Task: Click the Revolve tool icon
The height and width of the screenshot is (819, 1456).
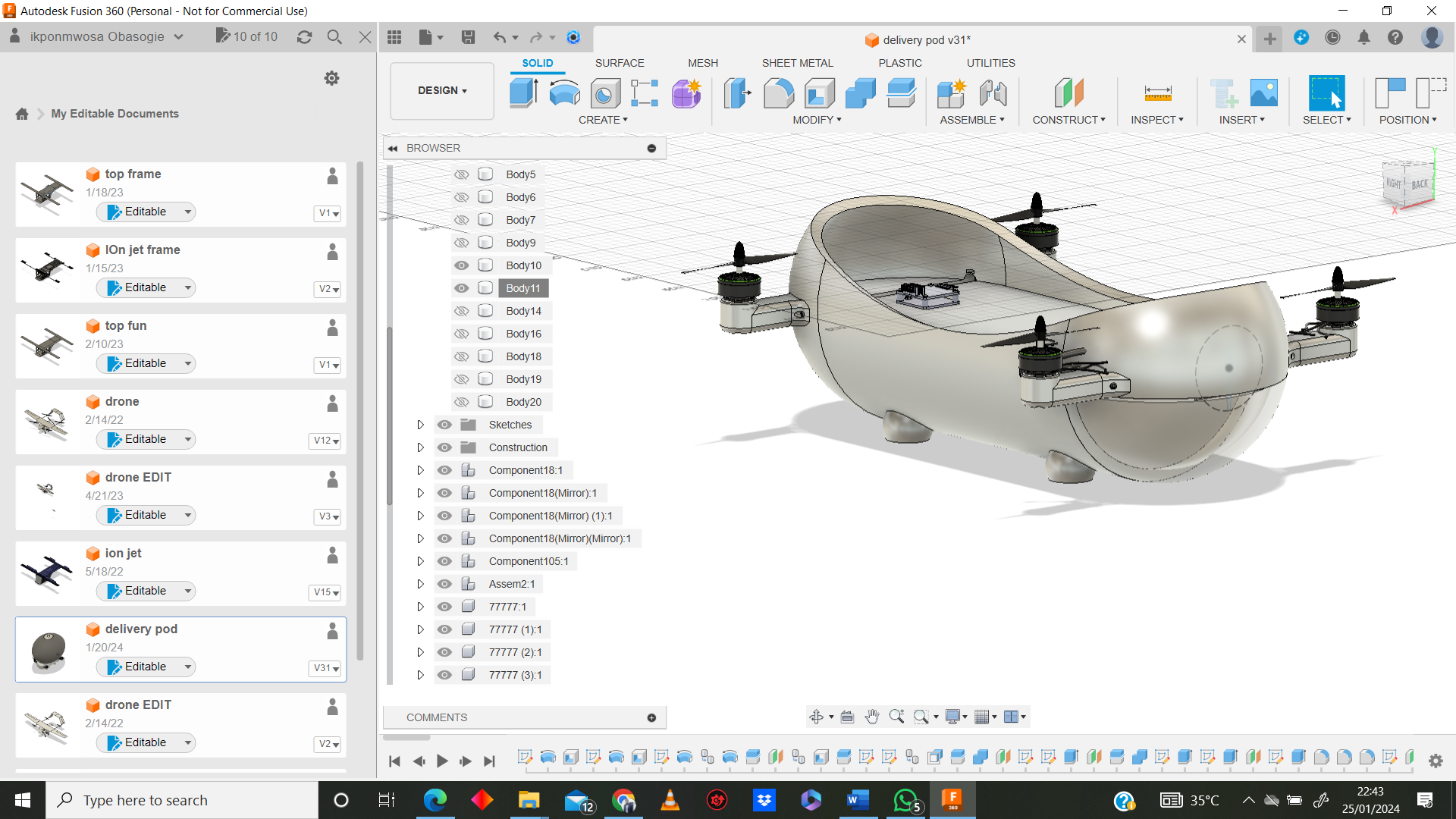Action: click(564, 93)
